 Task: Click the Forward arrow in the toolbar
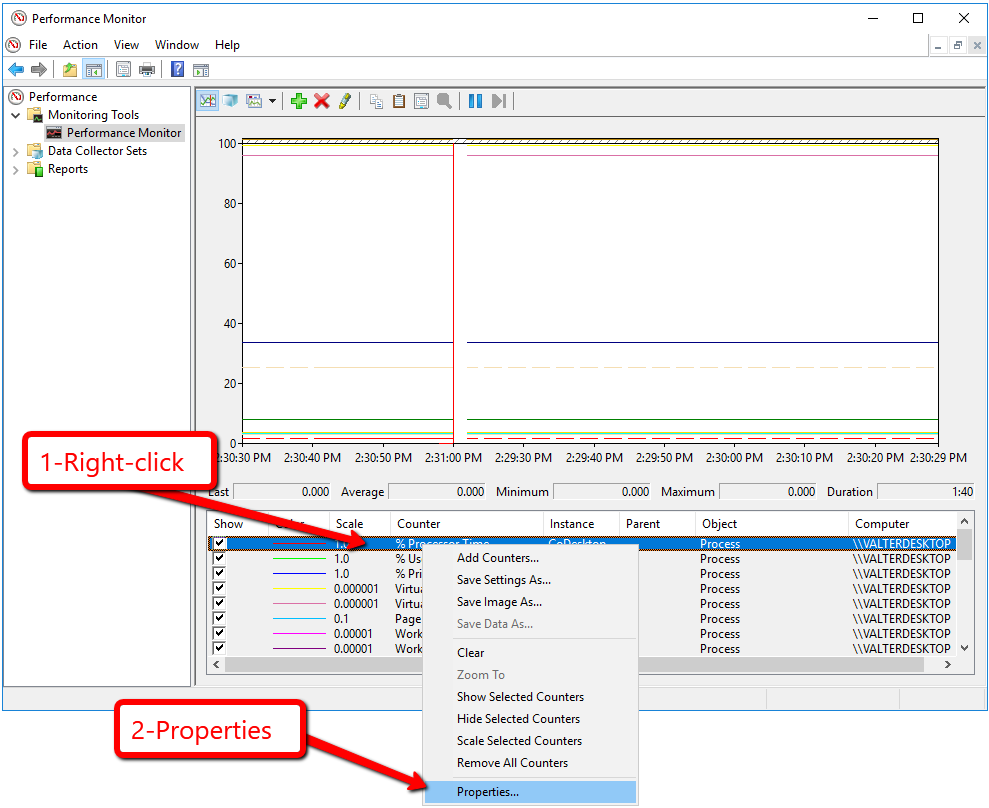[x=39, y=69]
